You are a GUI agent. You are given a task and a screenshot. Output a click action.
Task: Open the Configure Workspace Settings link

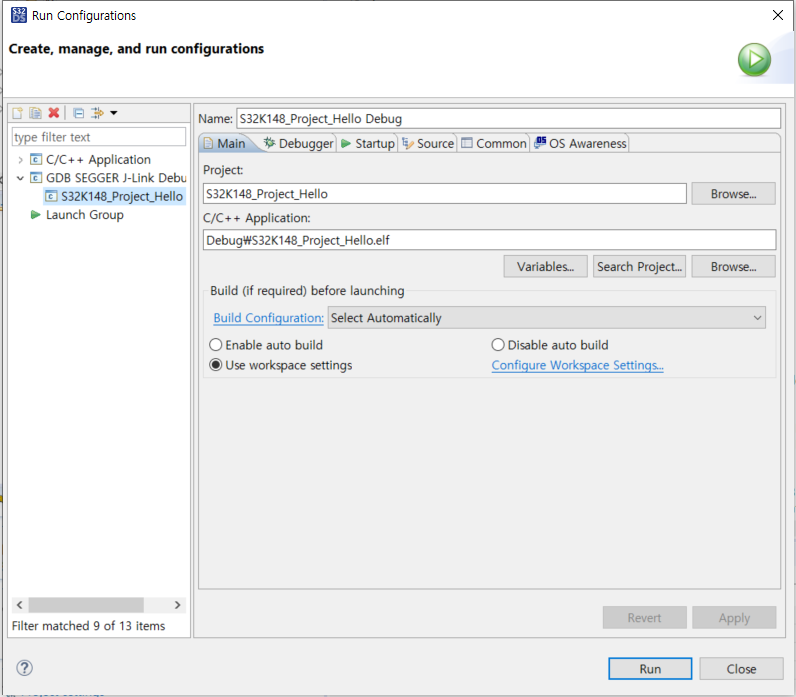pos(577,365)
